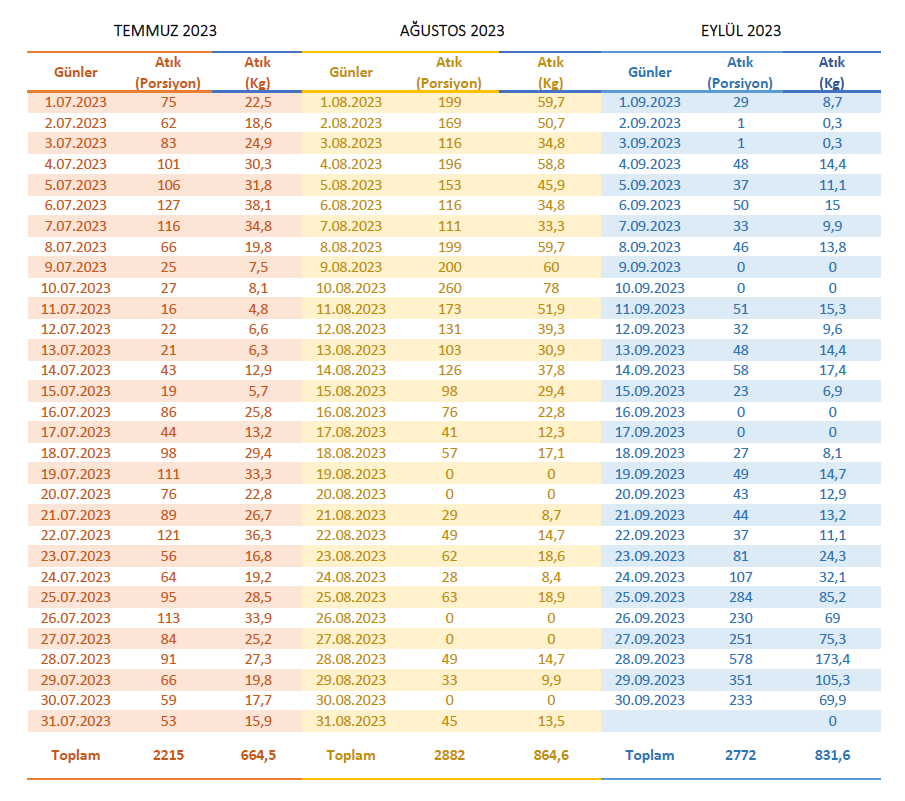Select the 10.08.2023 date cell
The image size is (905, 801).
[x=351, y=288]
